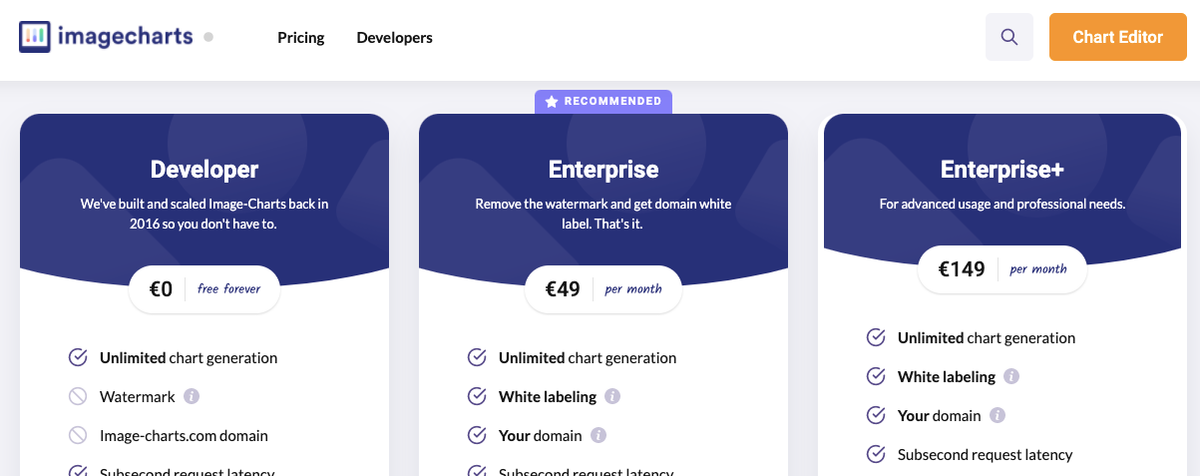Click the Developer plan description text

point(204,214)
